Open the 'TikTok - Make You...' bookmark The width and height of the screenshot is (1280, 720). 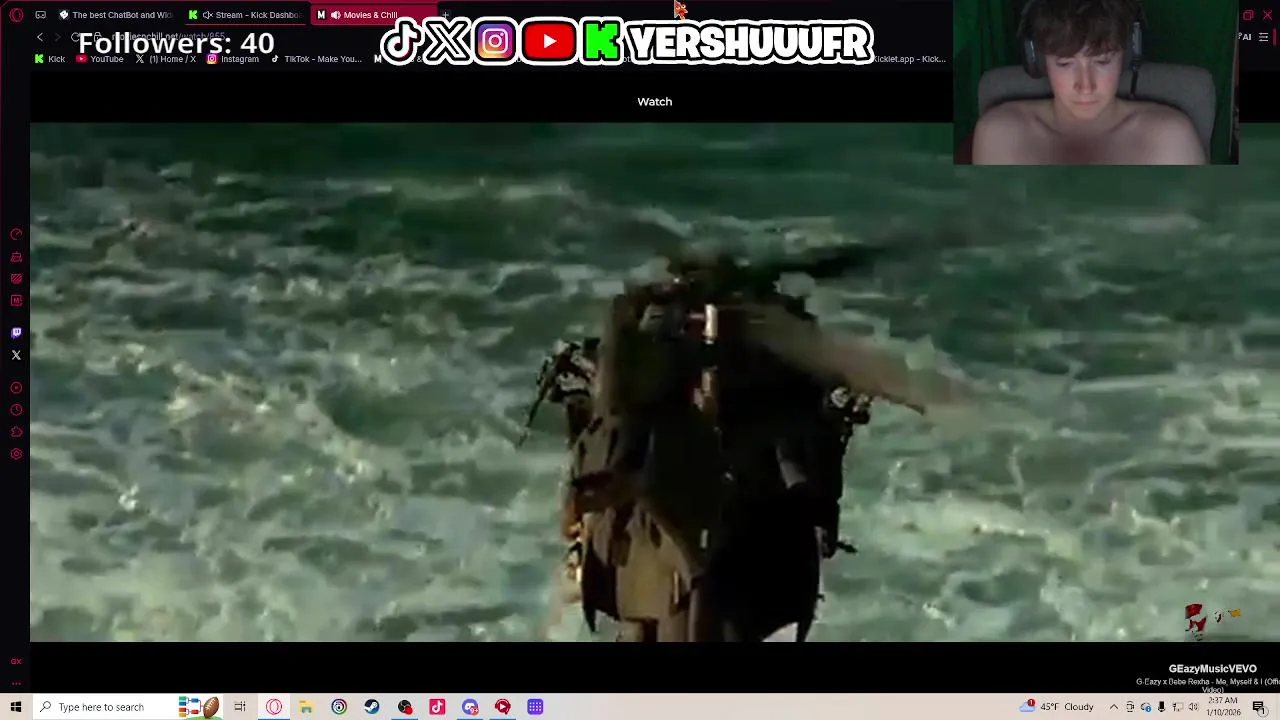pos(316,59)
